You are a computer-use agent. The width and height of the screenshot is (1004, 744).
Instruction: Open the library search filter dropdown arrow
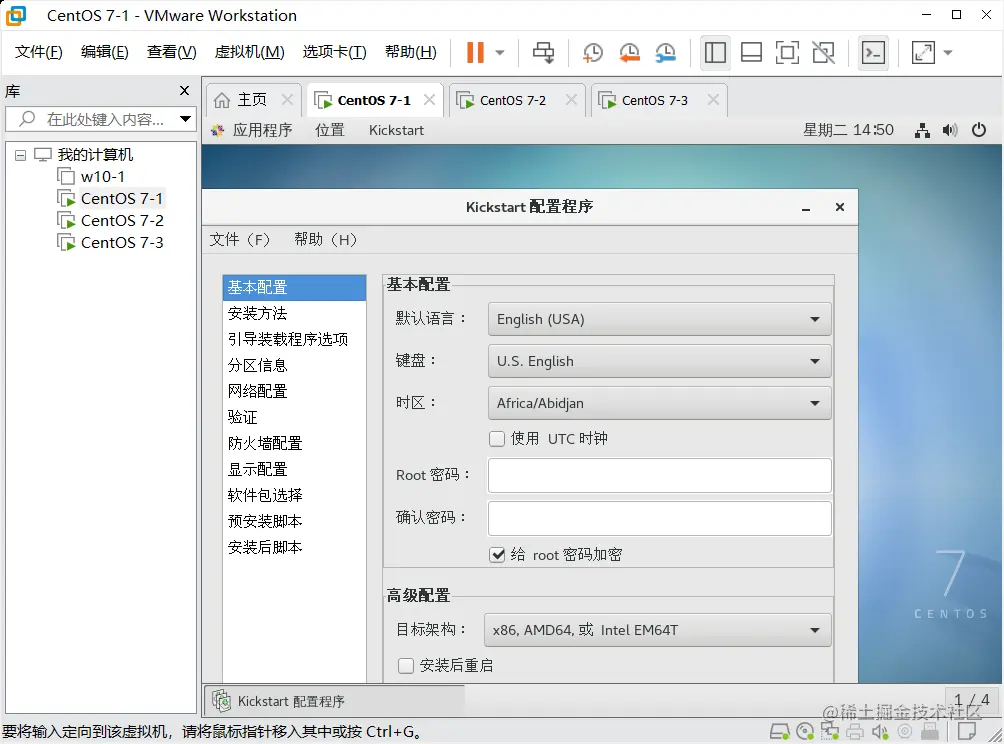pyautogui.click(x=185, y=118)
